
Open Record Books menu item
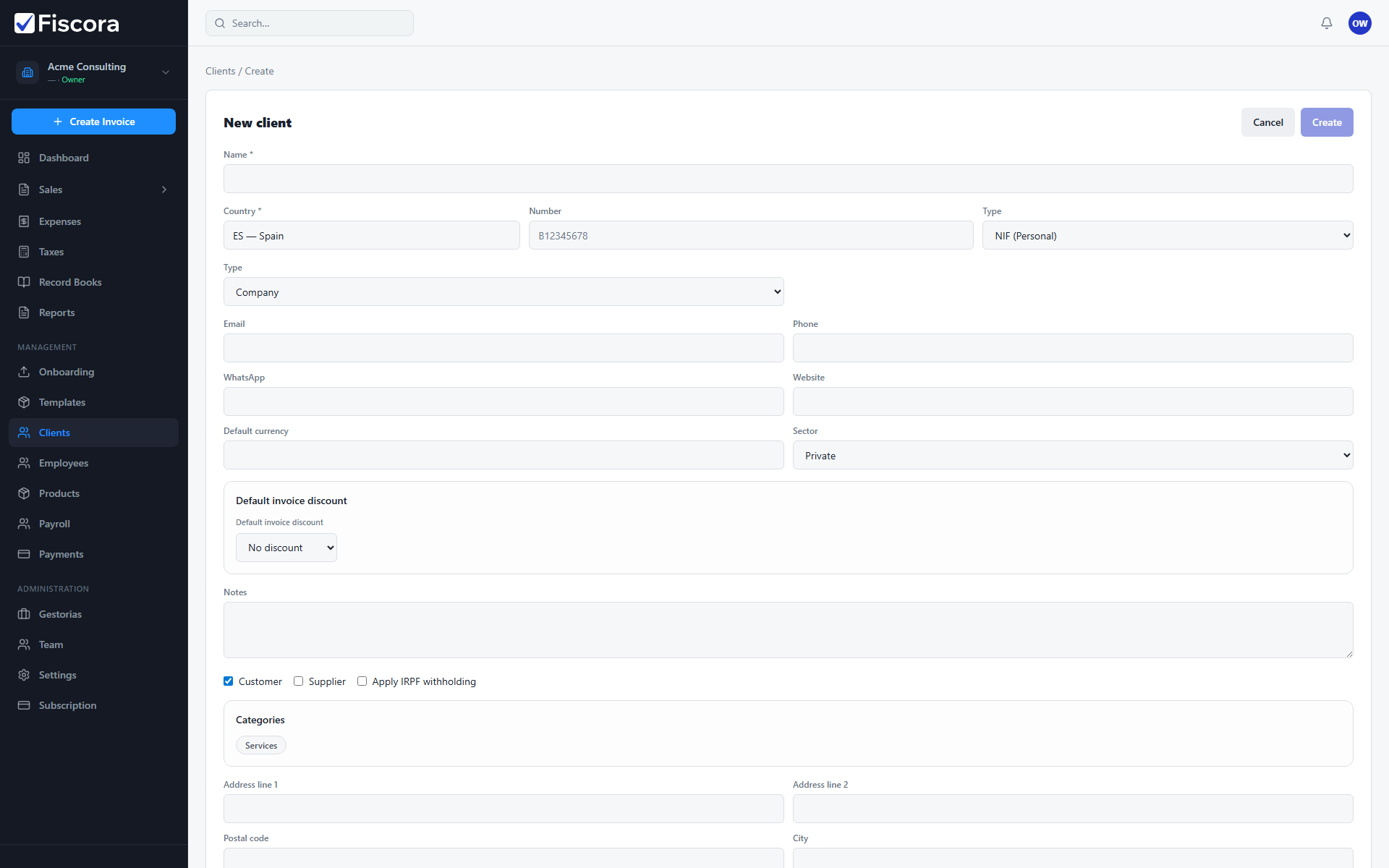pyautogui.click(x=93, y=282)
